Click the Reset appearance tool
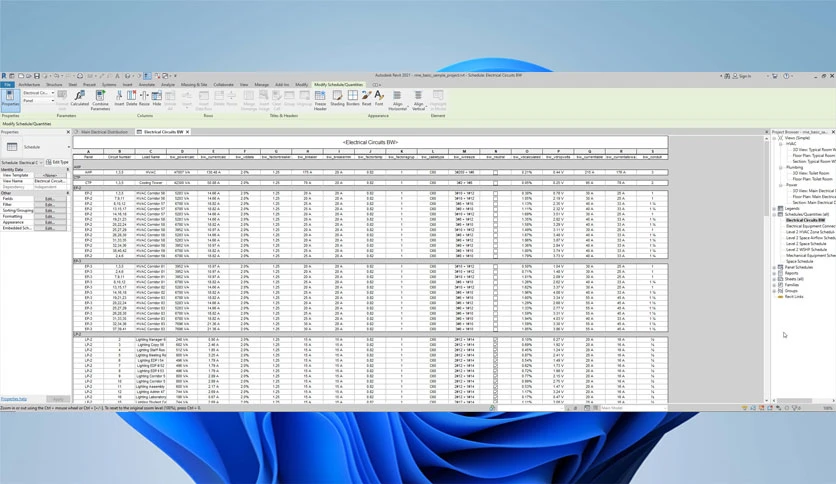The width and height of the screenshot is (836, 484). (366, 99)
